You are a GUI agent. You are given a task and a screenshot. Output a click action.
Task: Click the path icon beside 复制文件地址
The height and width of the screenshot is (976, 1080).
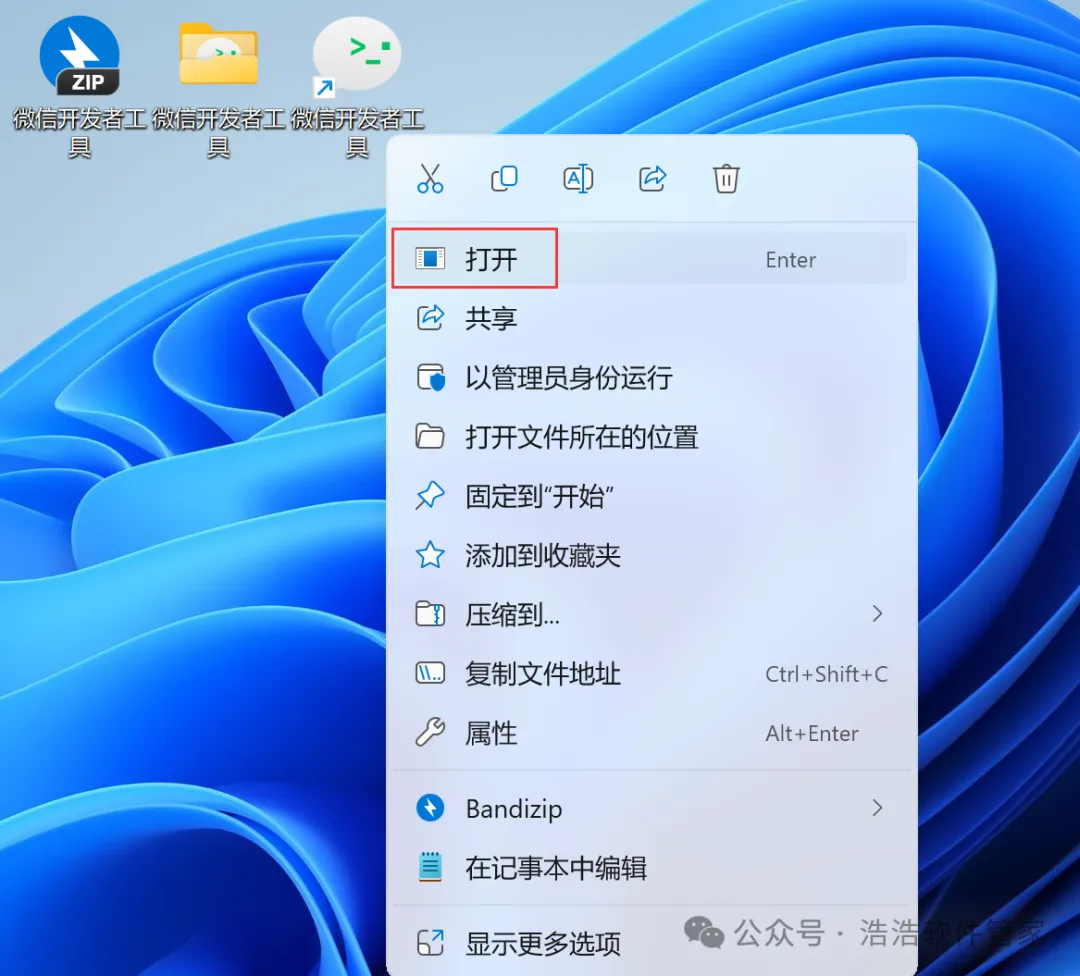pyautogui.click(x=430, y=673)
